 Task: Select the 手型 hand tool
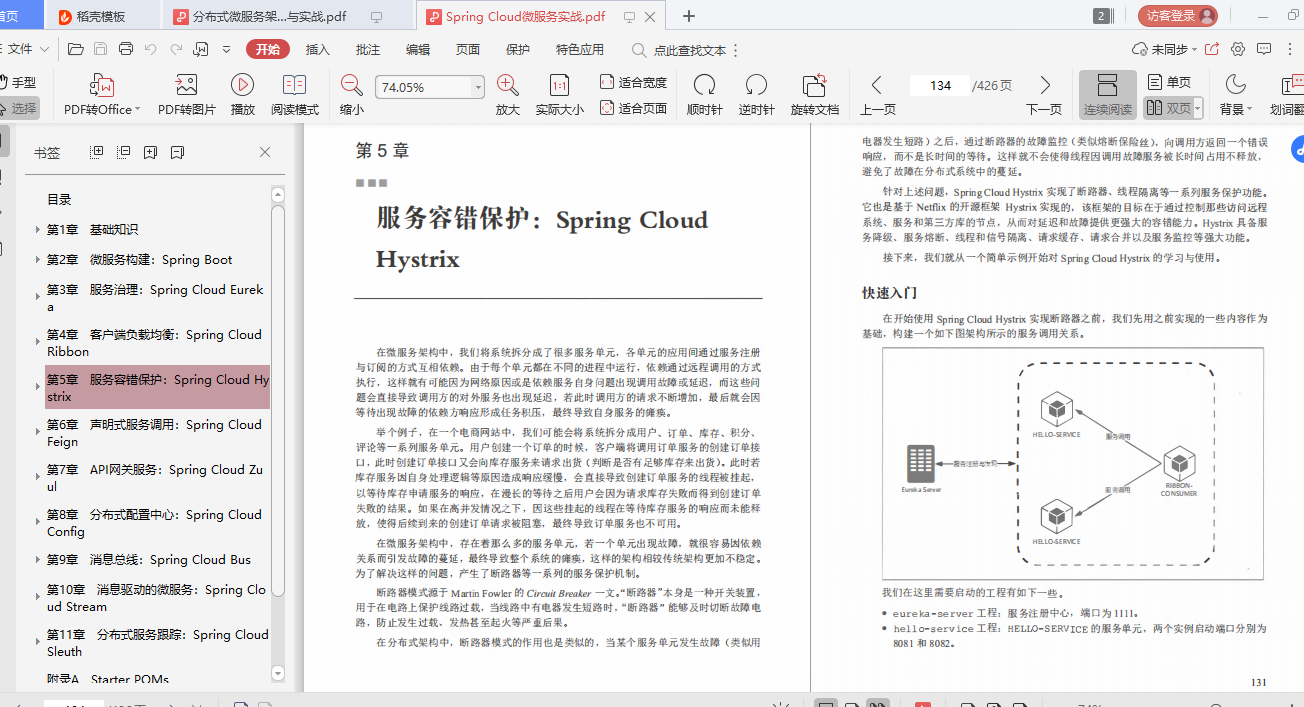click(18, 83)
